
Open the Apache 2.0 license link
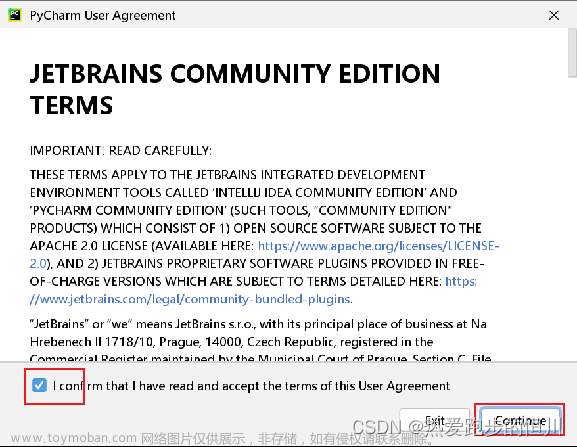coord(379,246)
